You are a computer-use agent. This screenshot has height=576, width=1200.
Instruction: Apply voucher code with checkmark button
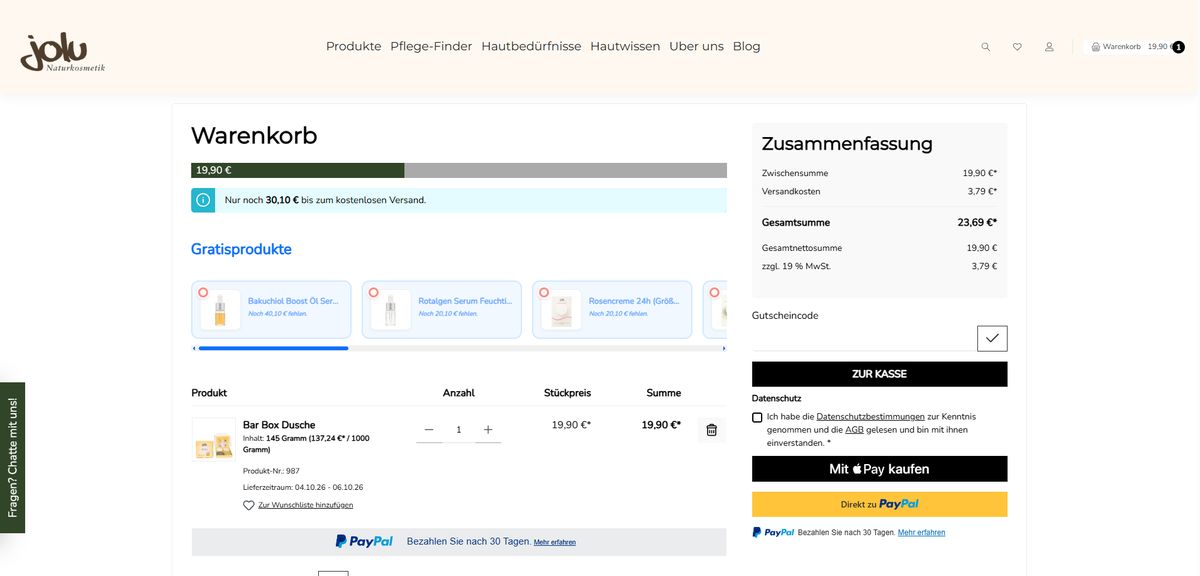tap(992, 338)
